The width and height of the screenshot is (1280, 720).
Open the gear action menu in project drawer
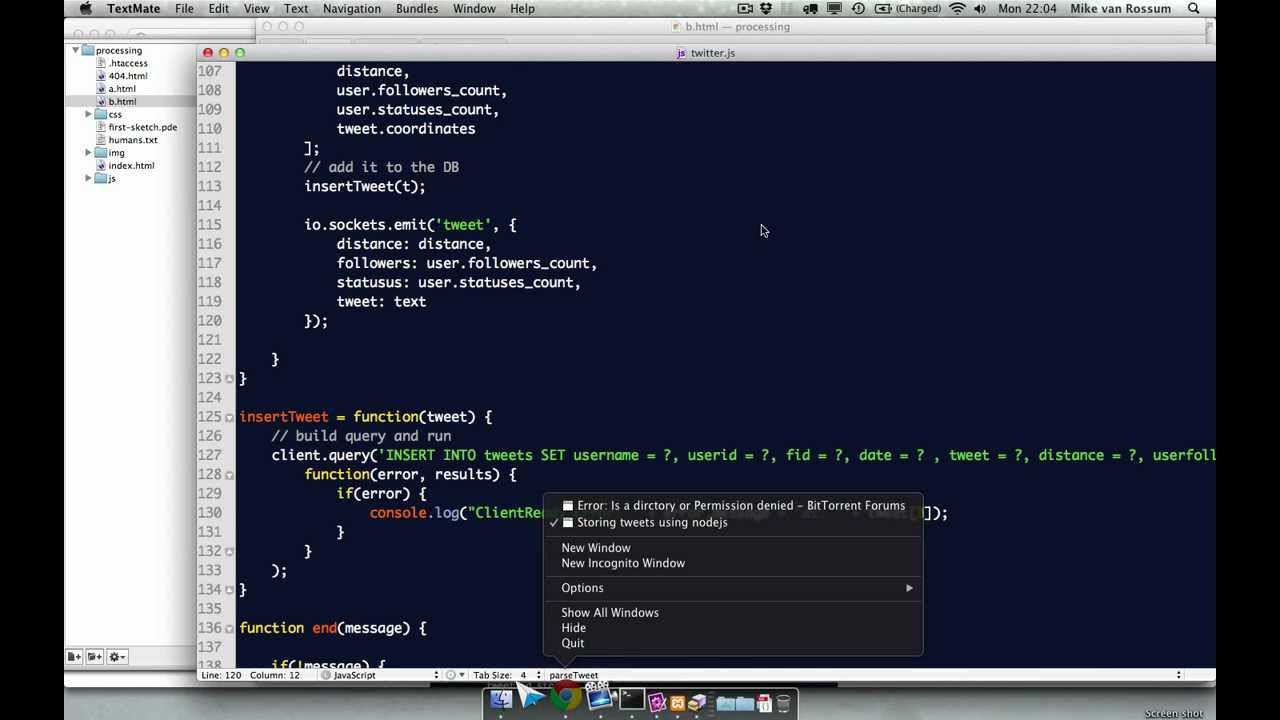point(117,656)
